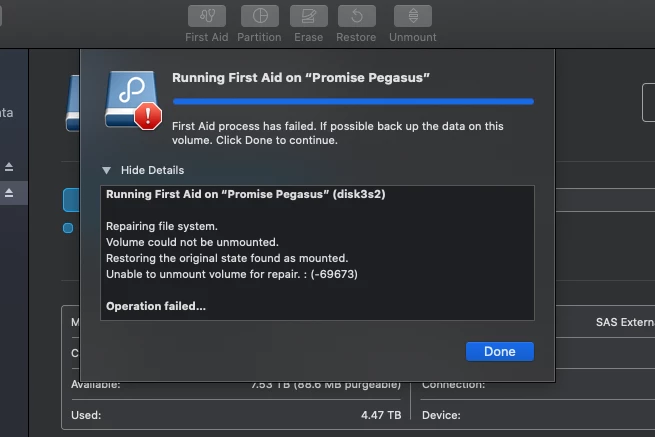Click the First Aid toolbar icon
This screenshot has width=655, height=437.
click(207, 16)
